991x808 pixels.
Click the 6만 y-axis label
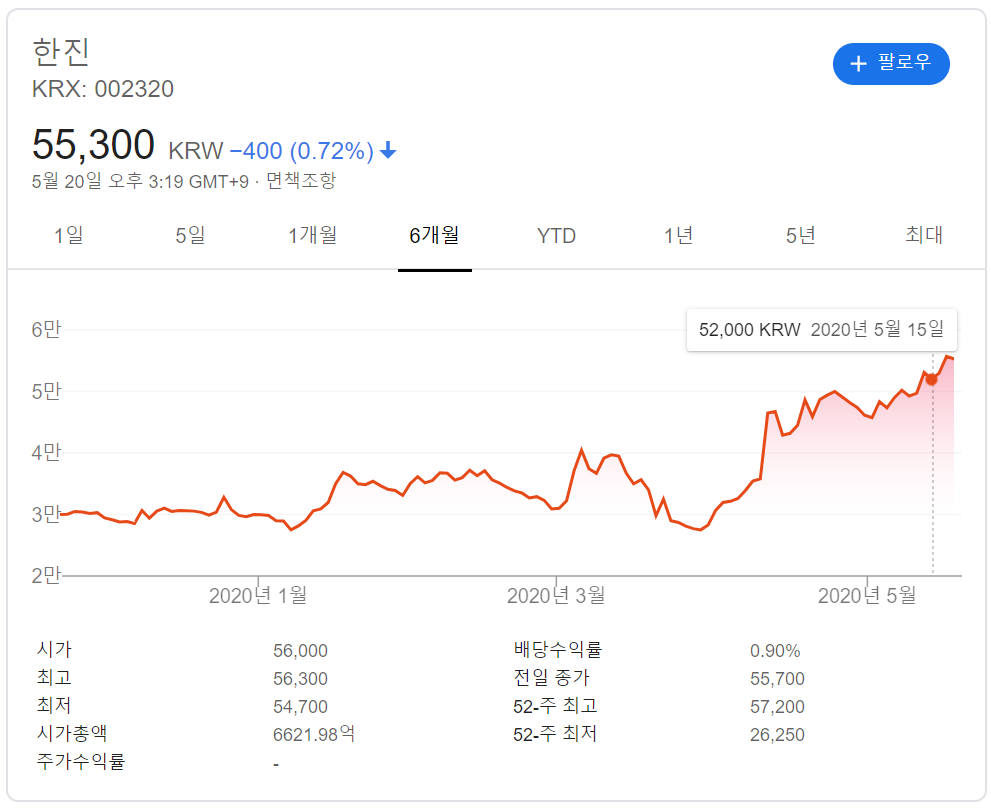tap(47, 329)
